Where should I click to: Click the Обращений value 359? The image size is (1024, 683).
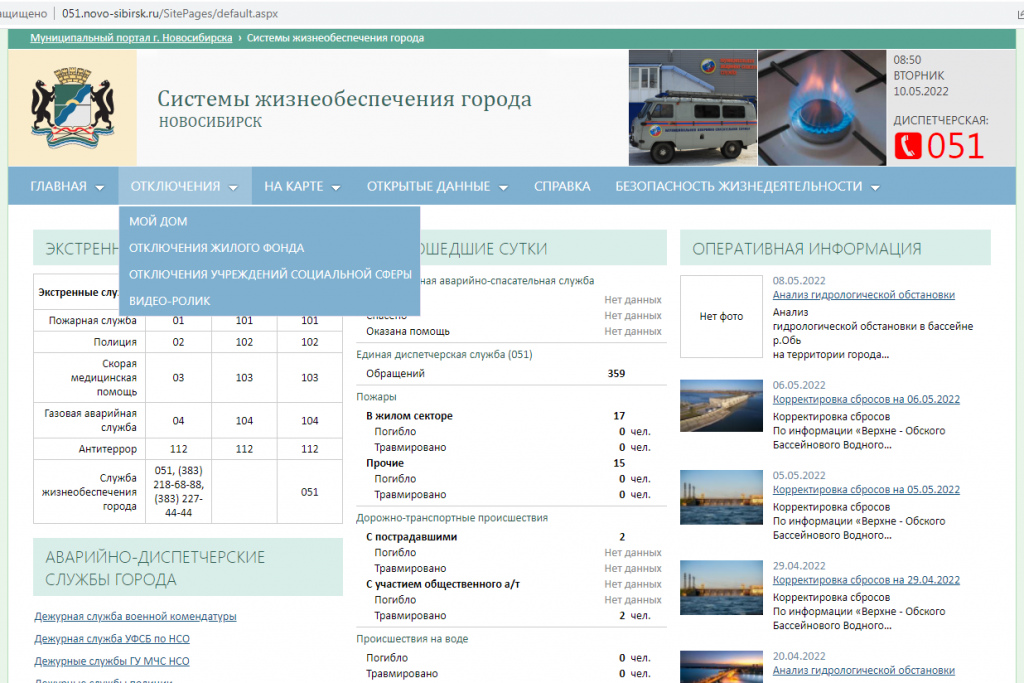[616, 373]
